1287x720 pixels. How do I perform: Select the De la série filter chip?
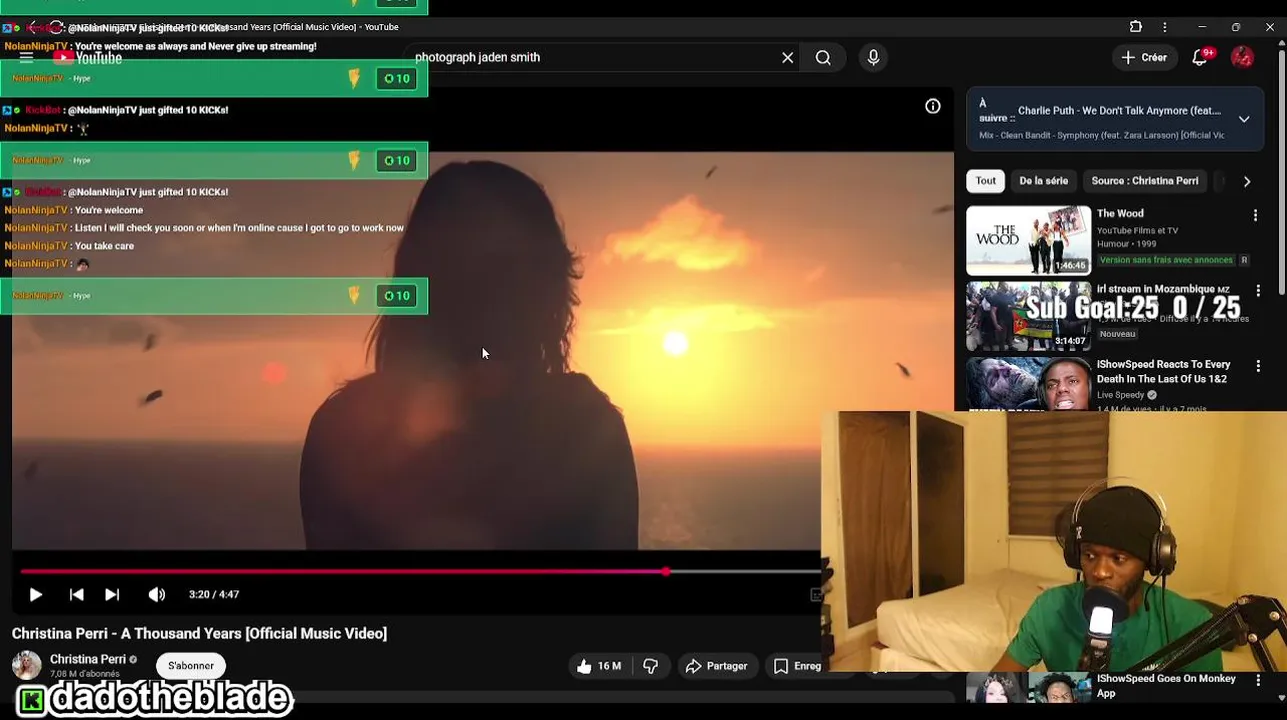(x=1043, y=181)
